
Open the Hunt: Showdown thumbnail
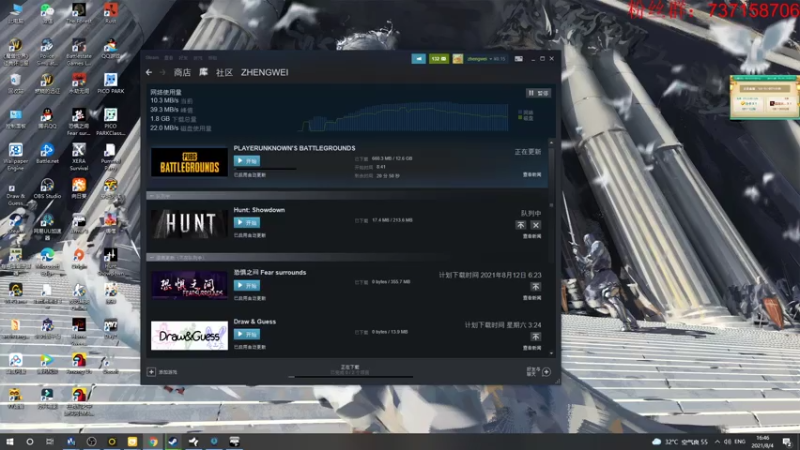pyautogui.click(x=189, y=223)
